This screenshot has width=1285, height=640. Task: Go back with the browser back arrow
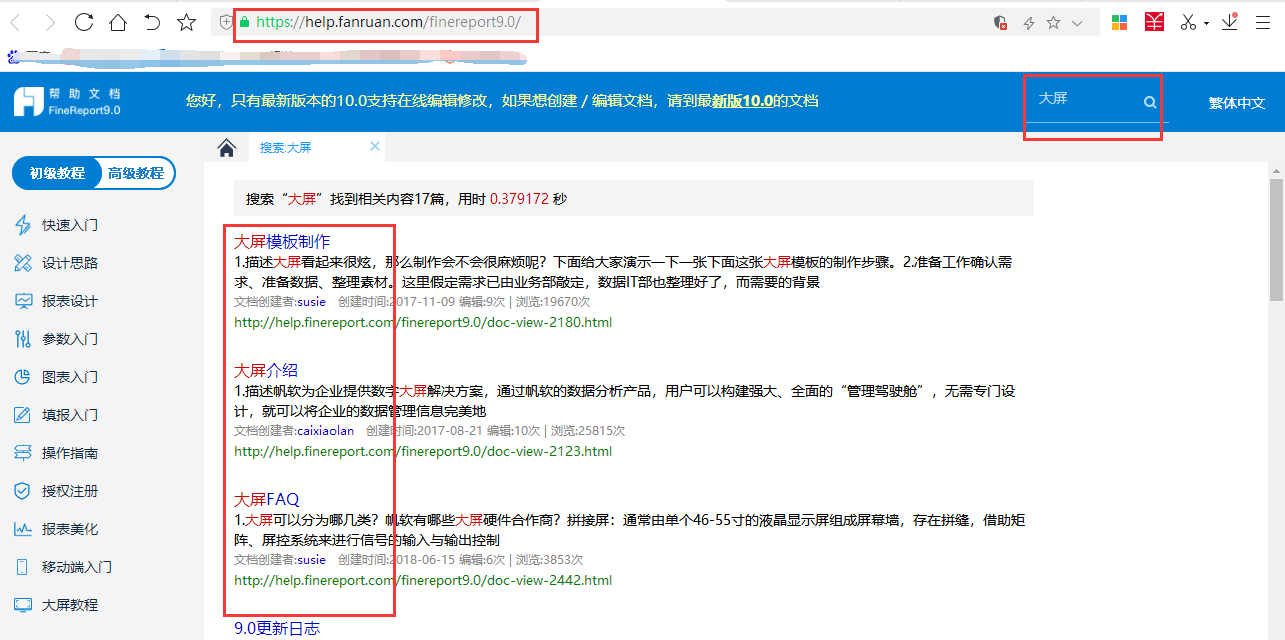[x=16, y=22]
